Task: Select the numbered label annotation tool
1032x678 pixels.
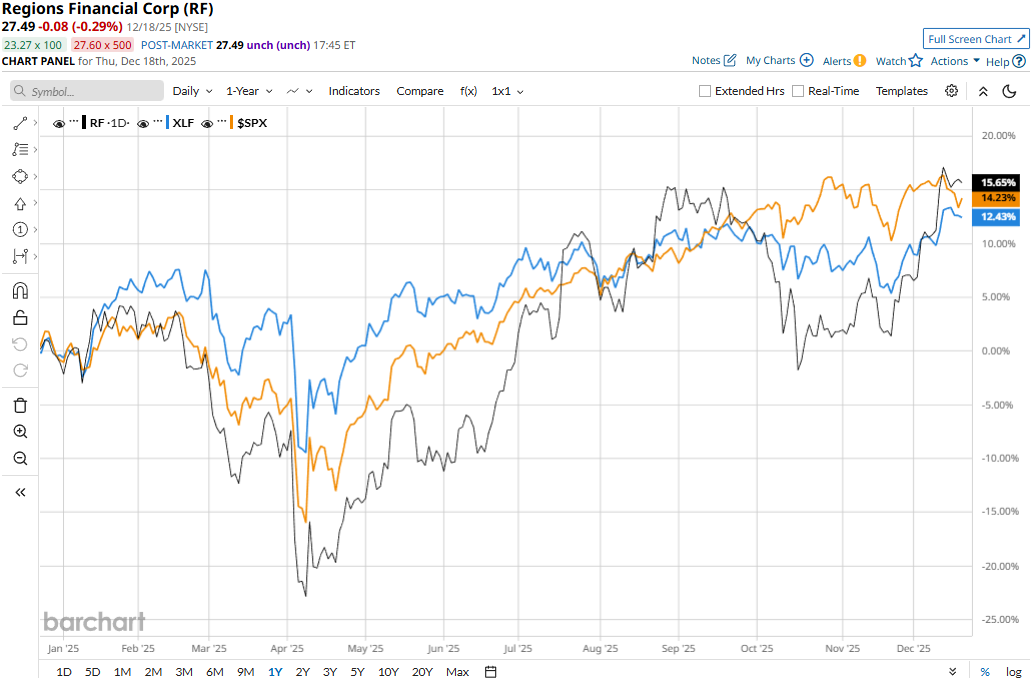Action: click(20, 229)
